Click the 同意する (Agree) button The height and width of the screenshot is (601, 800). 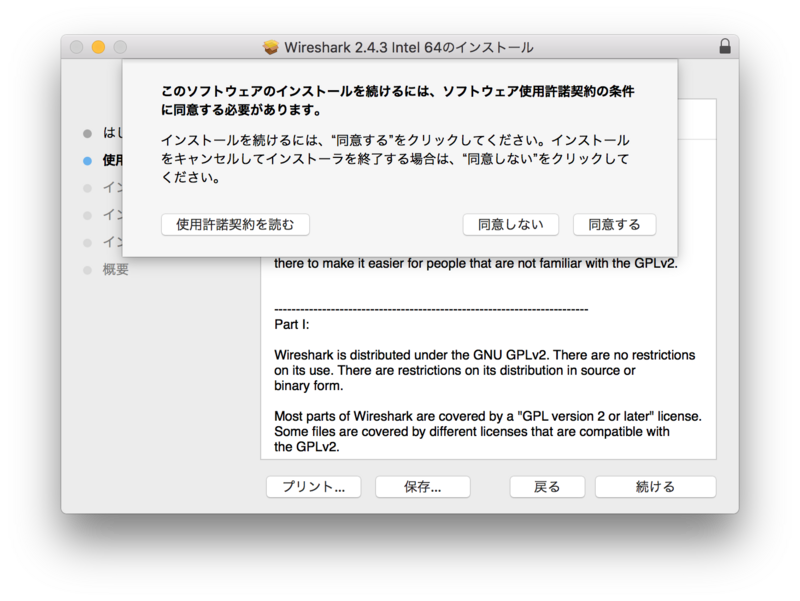[x=614, y=224]
